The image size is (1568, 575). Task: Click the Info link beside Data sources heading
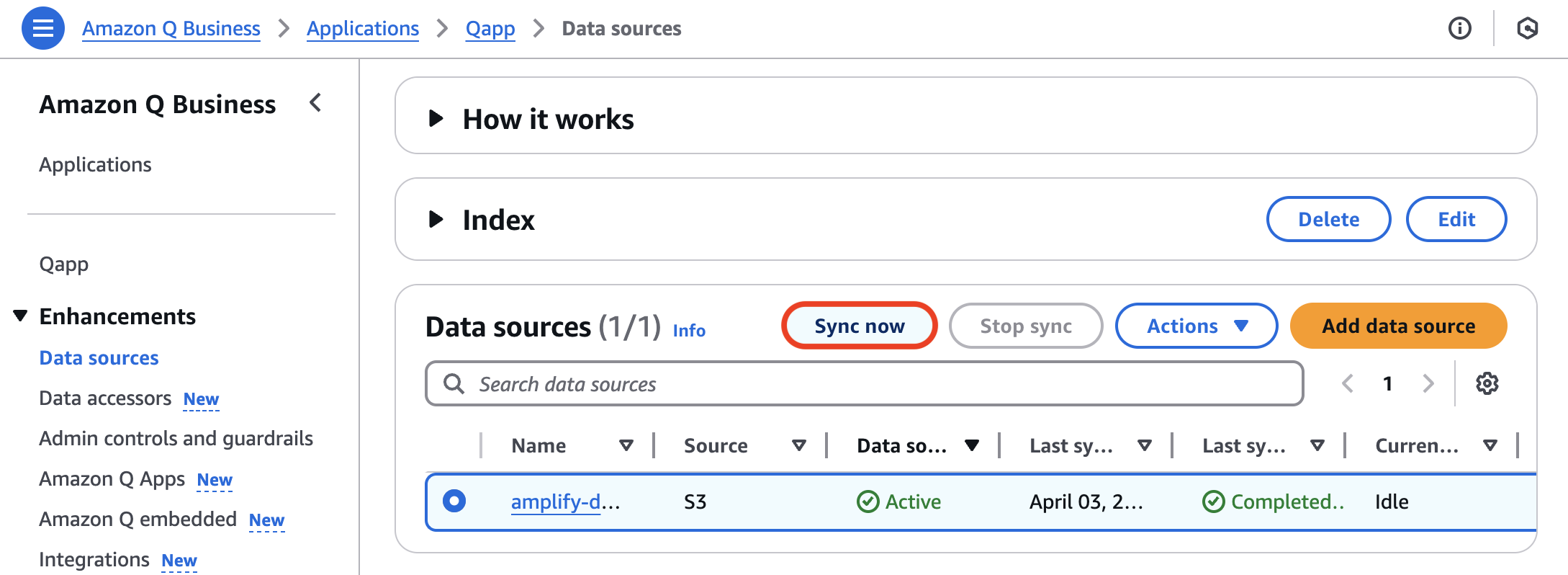pyautogui.click(x=688, y=331)
